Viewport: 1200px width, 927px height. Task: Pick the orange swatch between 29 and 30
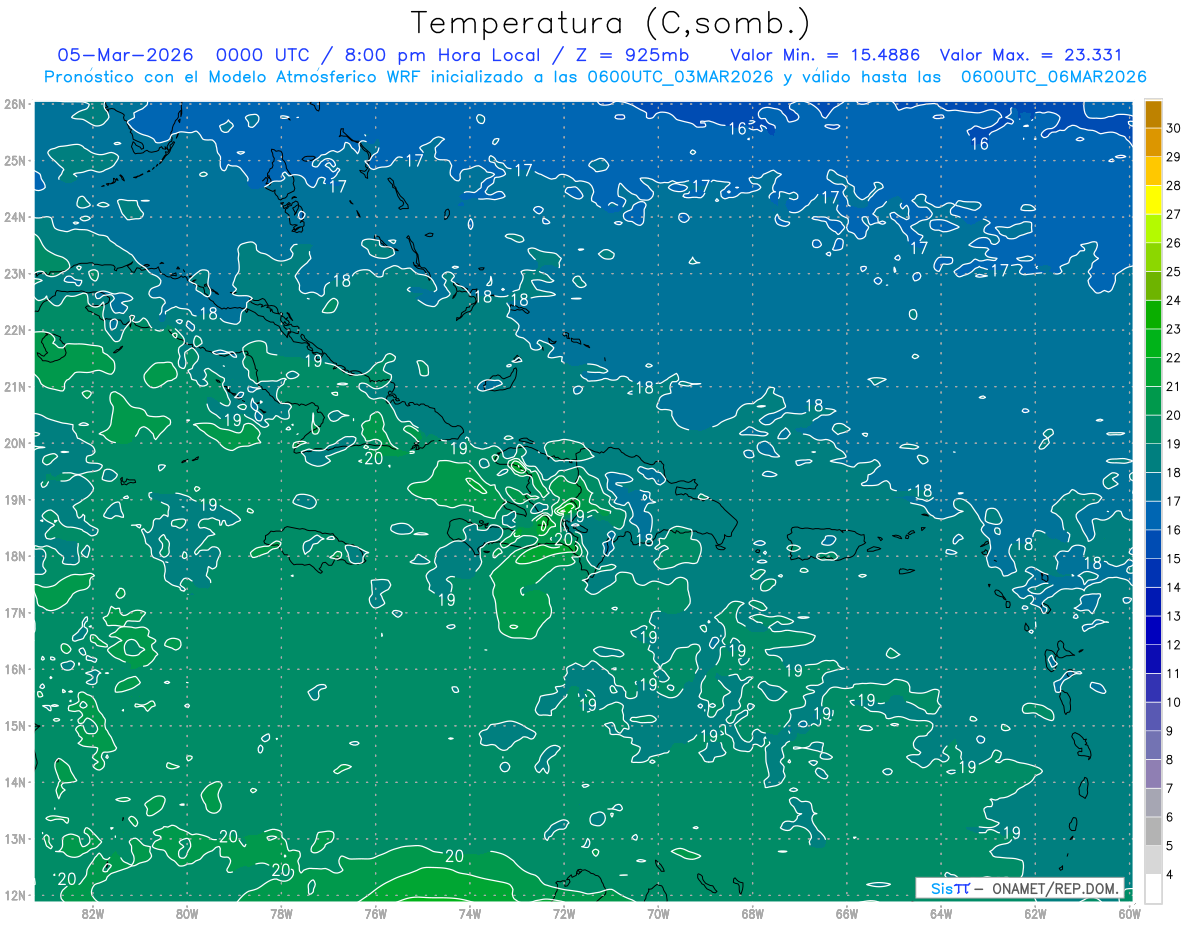pos(1153,143)
